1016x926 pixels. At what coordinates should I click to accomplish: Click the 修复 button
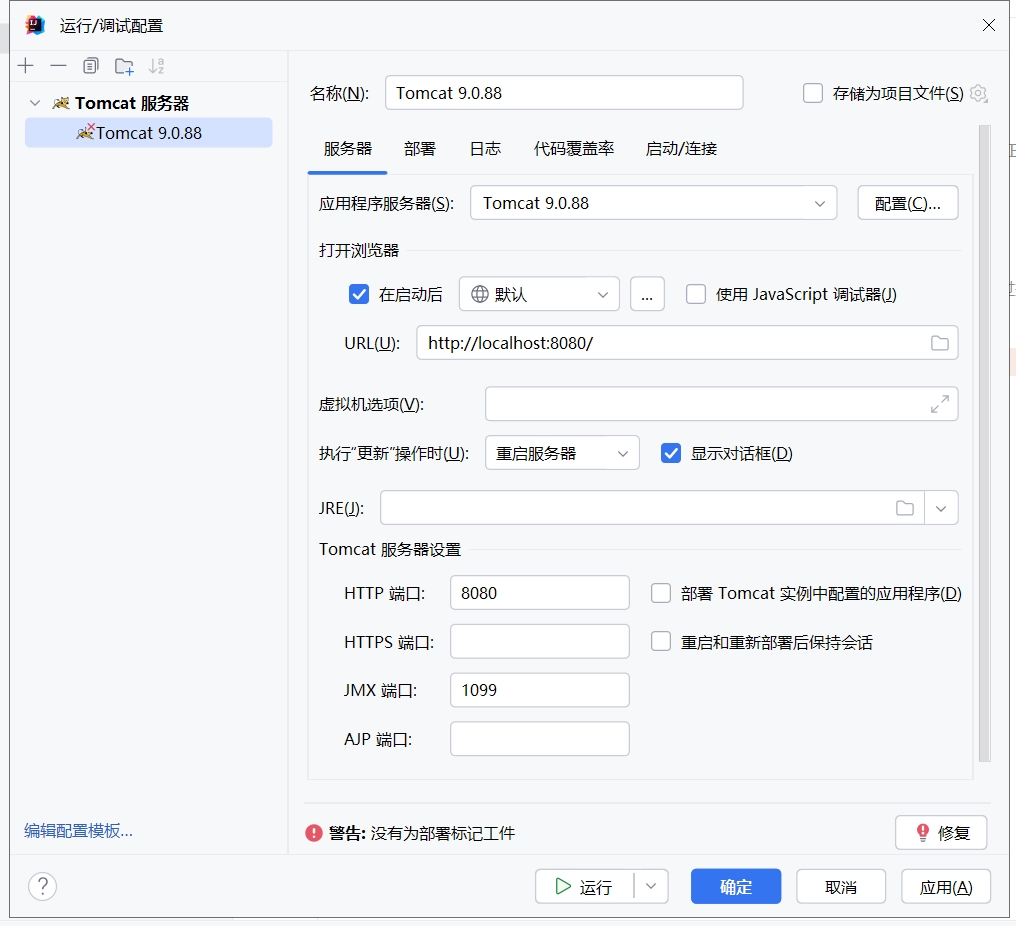coord(941,832)
